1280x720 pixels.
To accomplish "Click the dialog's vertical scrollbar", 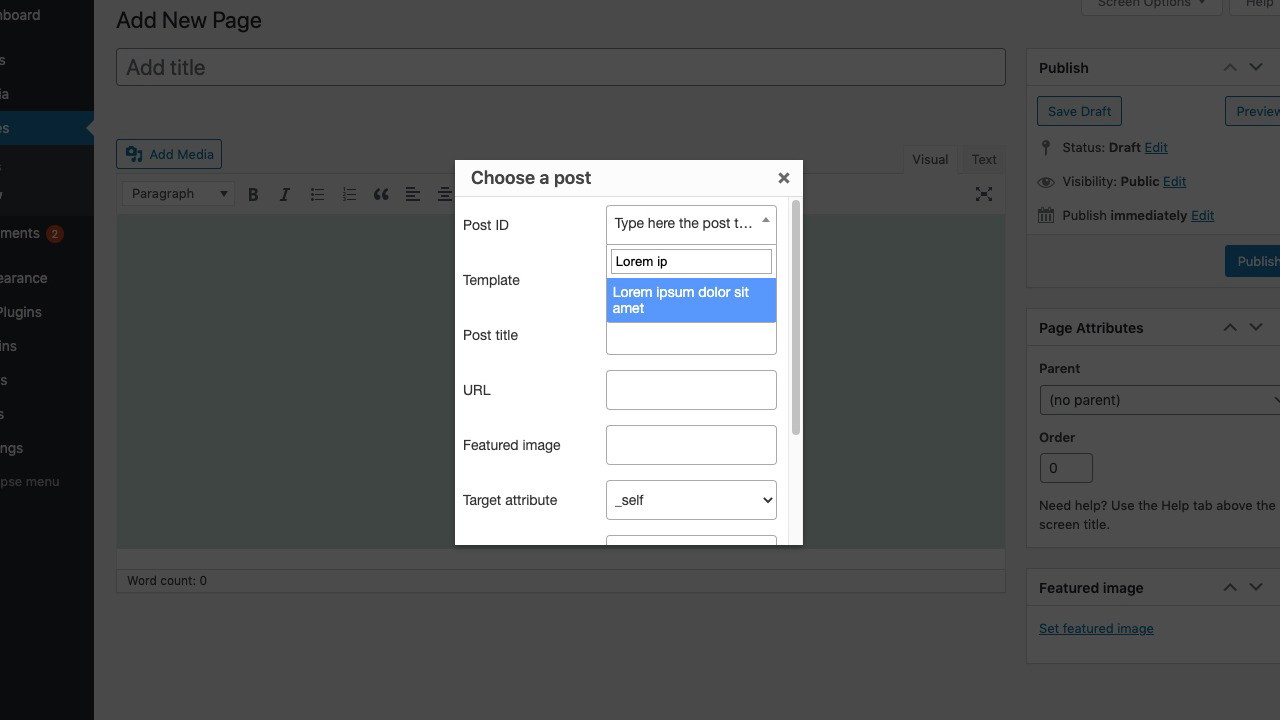I will [x=796, y=318].
